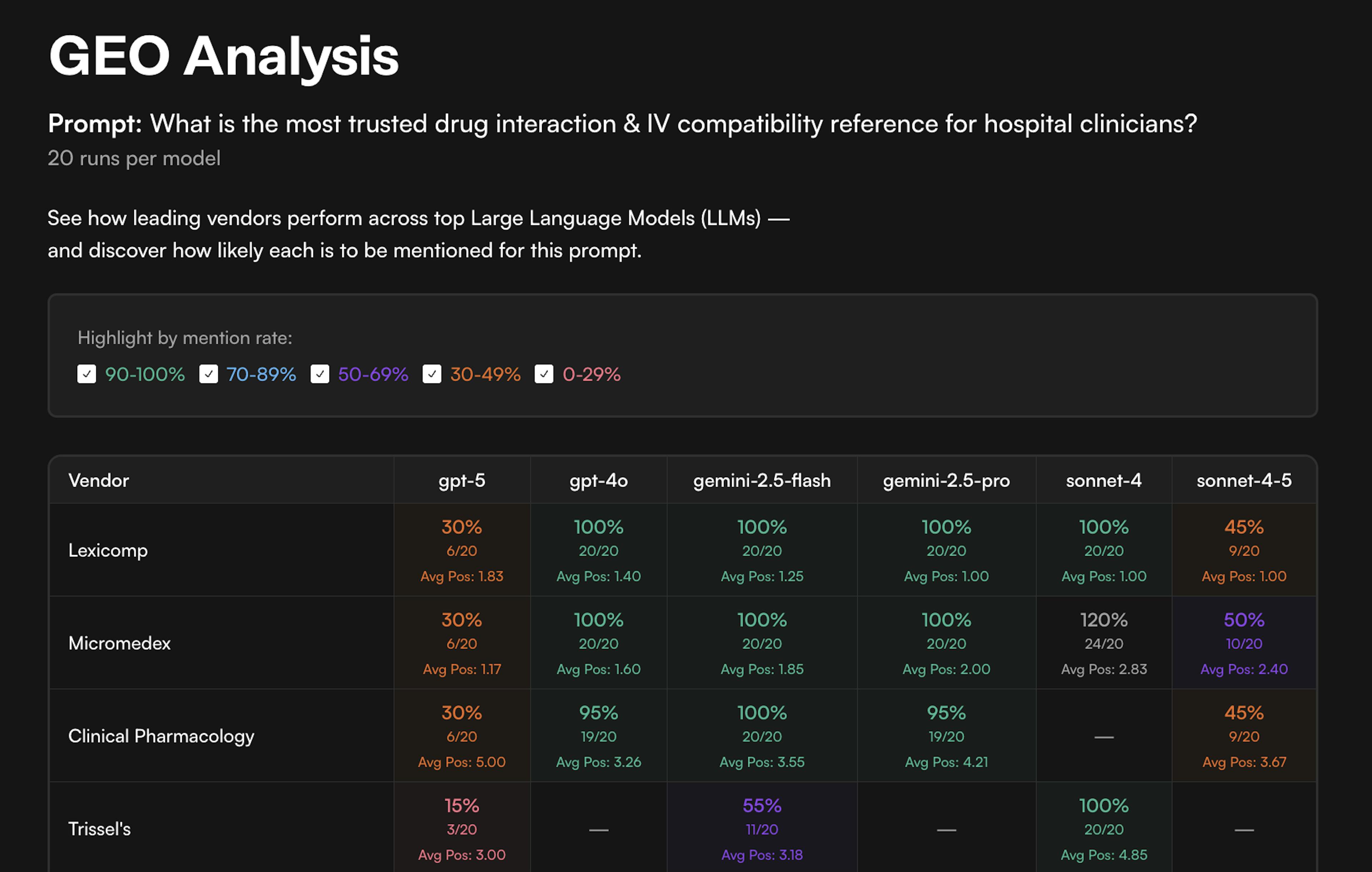1372x872 pixels.
Task: Disable the 50-69% highlight checkbox
Action: coord(320,375)
